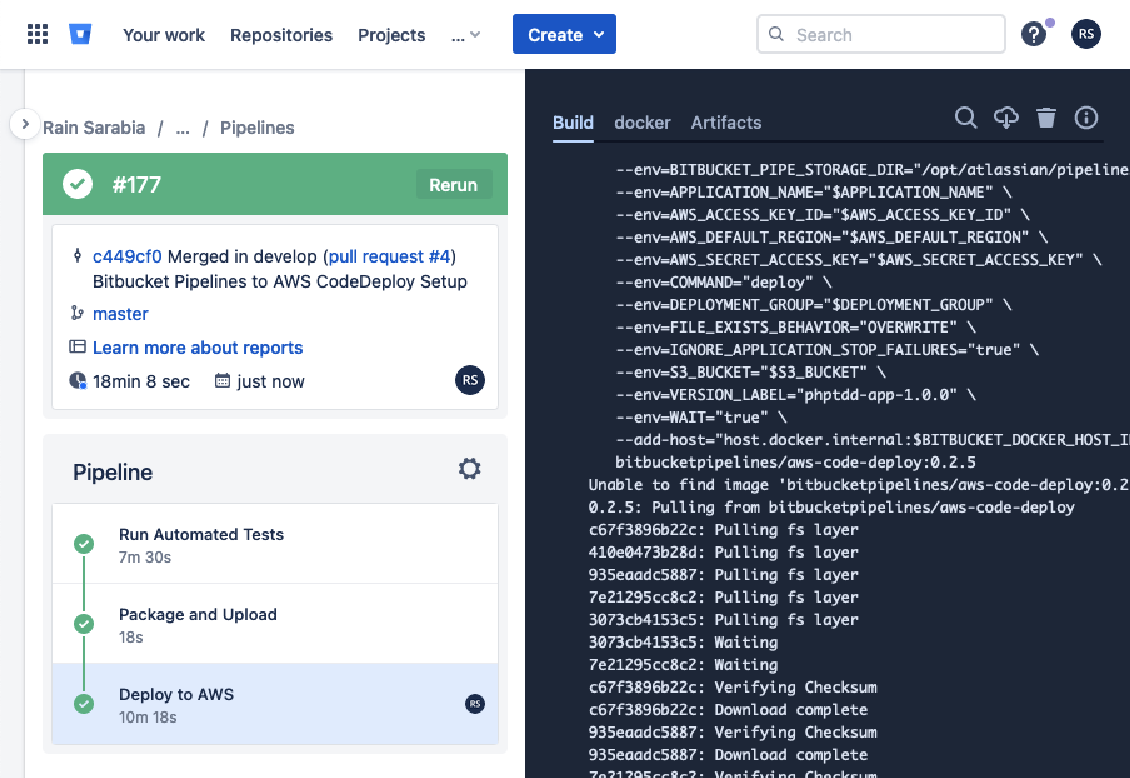This screenshot has height=778, width=1130.
Task: Open the help question mark icon
Action: coord(1033,34)
